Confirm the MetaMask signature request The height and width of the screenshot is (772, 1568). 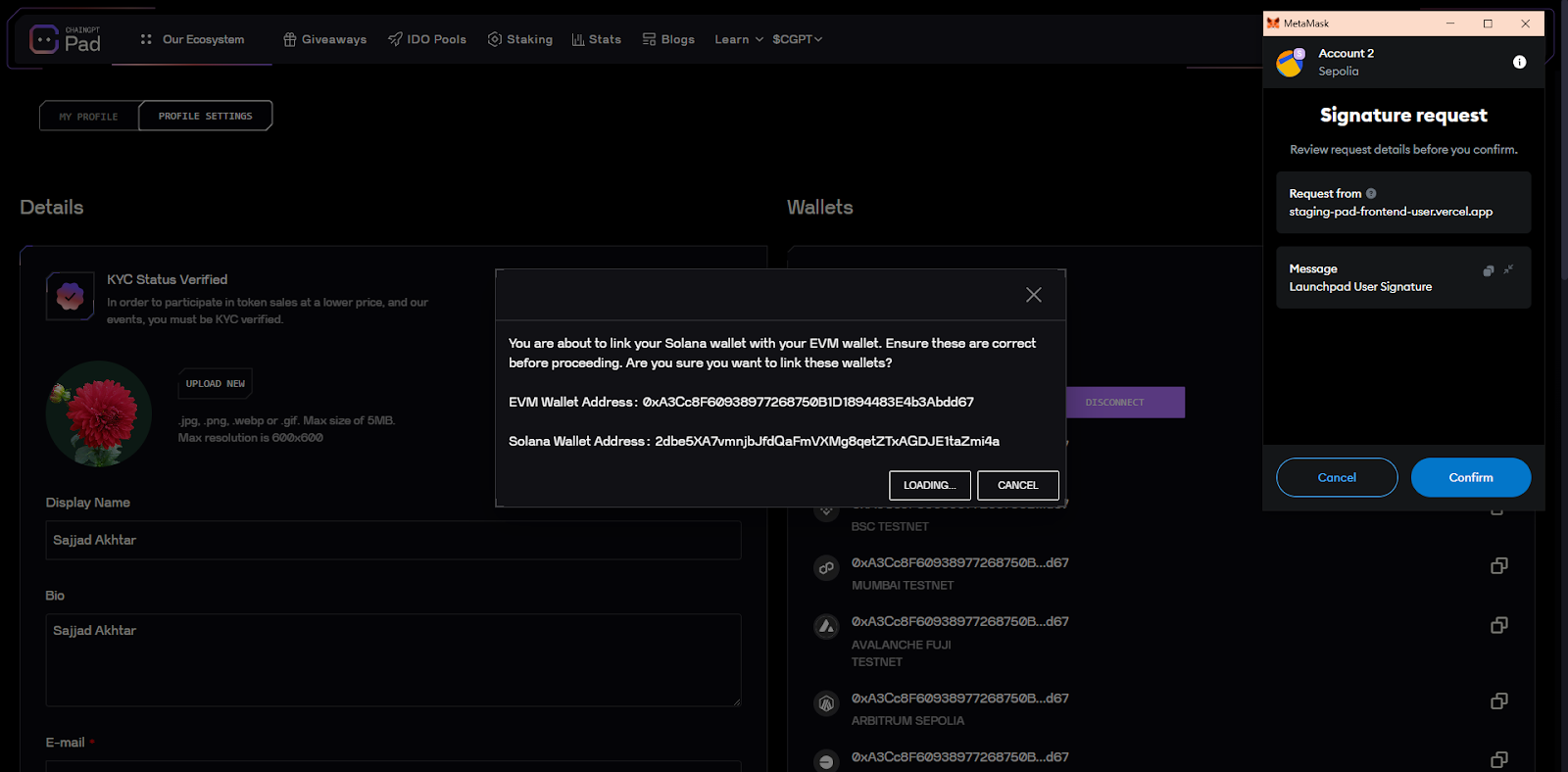pos(1470,477)
